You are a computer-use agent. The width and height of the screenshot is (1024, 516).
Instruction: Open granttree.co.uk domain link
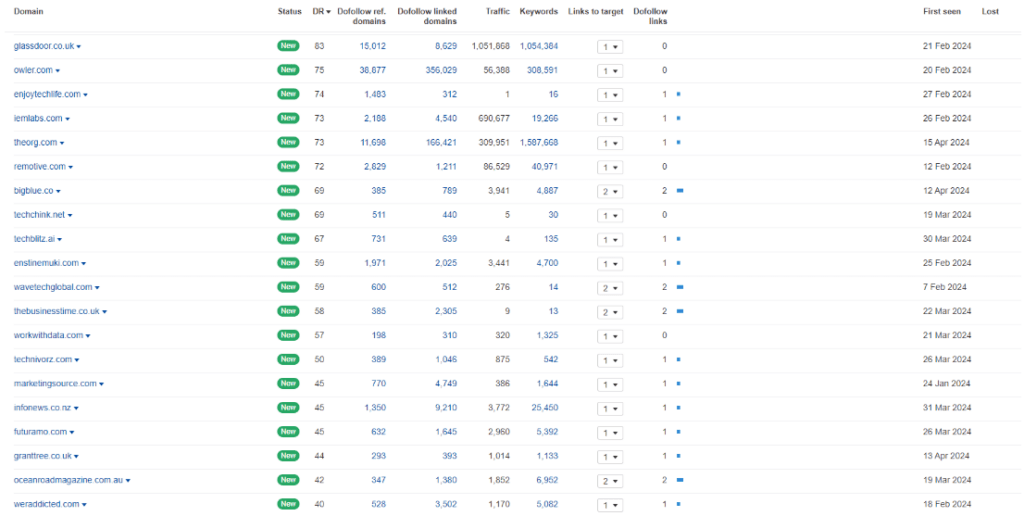[42, 457]
